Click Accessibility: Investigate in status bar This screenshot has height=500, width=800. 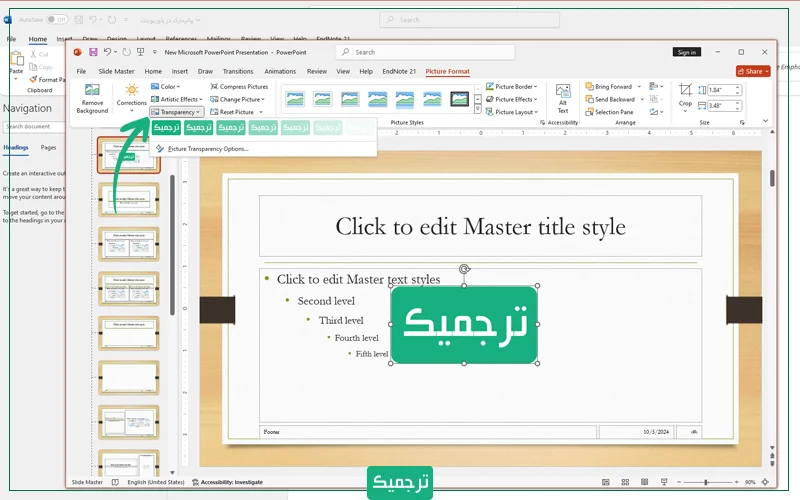click(227, 482)
